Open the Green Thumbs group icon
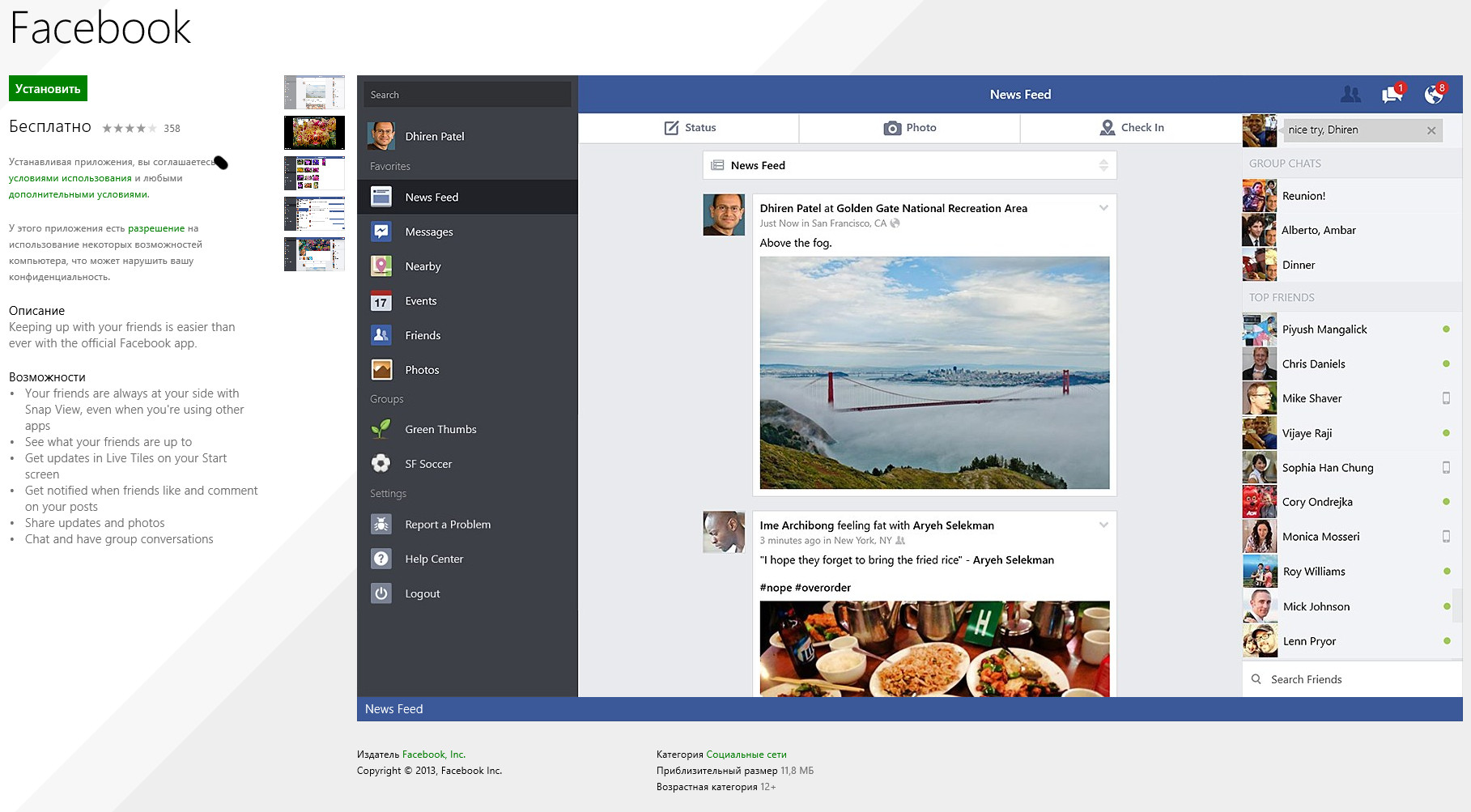The image size is (1471, 812). tap(381, 429)
